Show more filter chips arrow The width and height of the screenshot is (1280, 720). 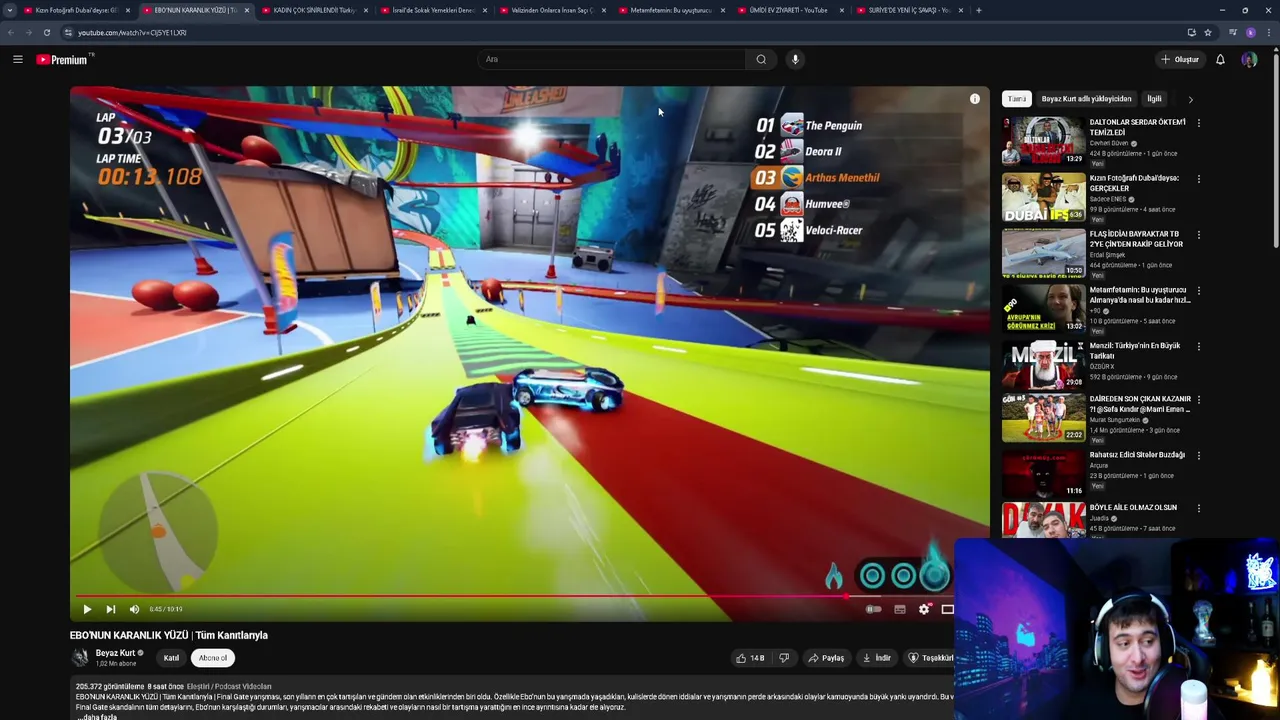[x=1190, y=99]
